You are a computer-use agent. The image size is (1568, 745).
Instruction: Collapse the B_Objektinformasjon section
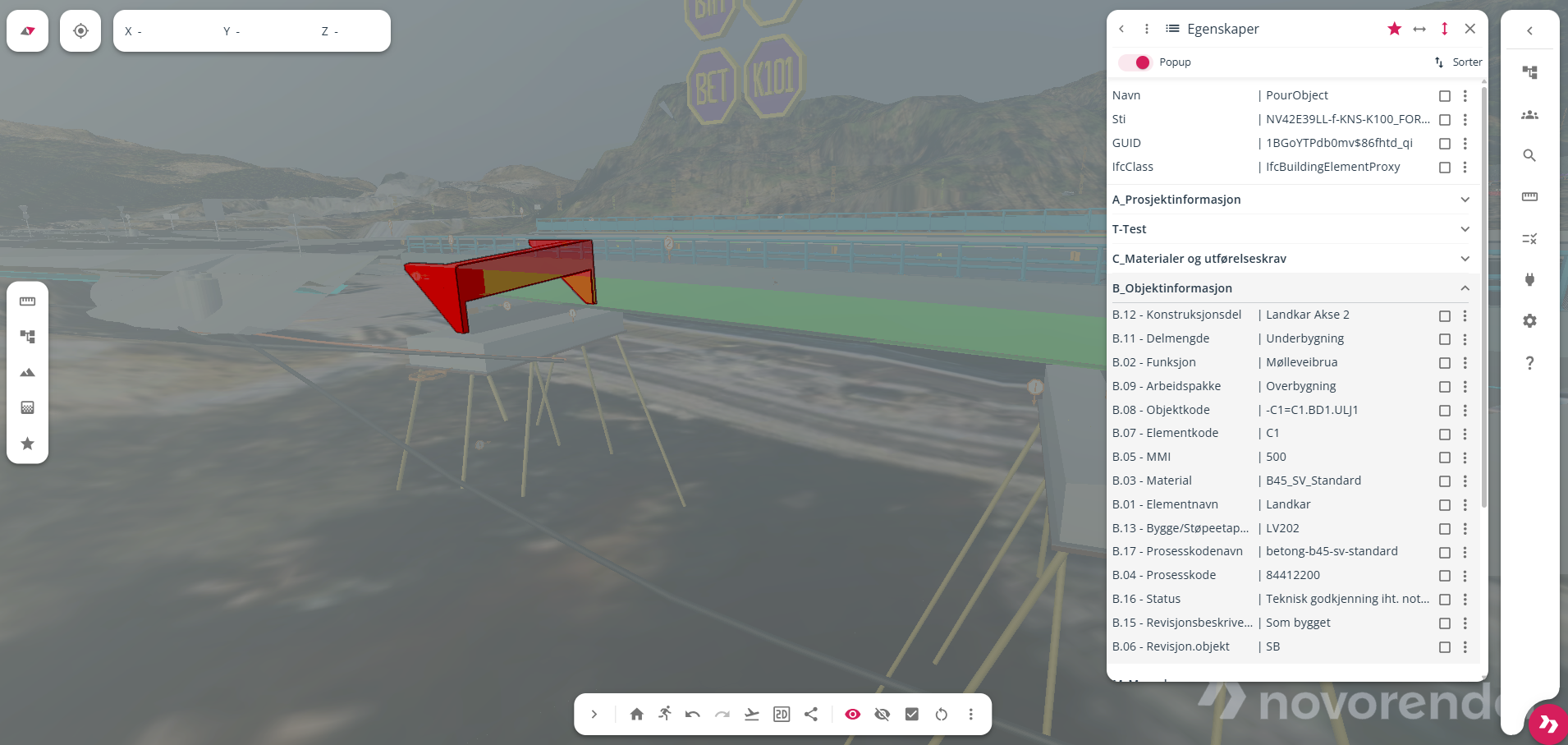(x=1465, y=288)
